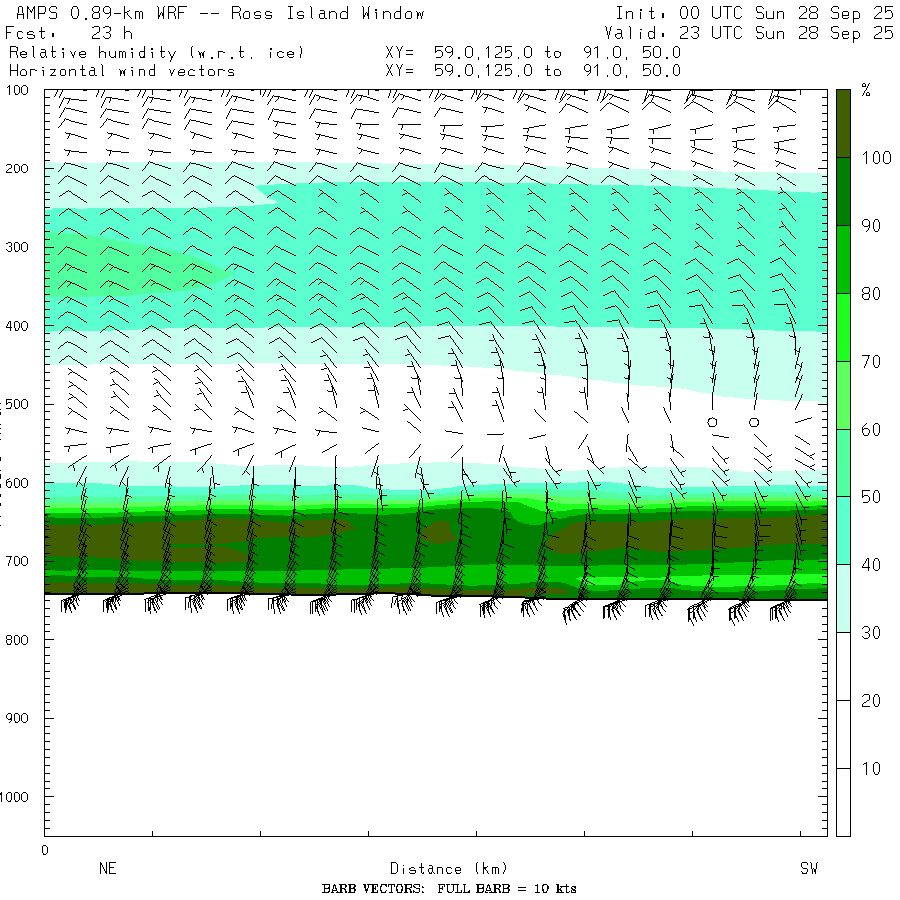Click the 'Distance (km)' axis title
This screenshot has height=900, width=900.
(x=449, y=868)
